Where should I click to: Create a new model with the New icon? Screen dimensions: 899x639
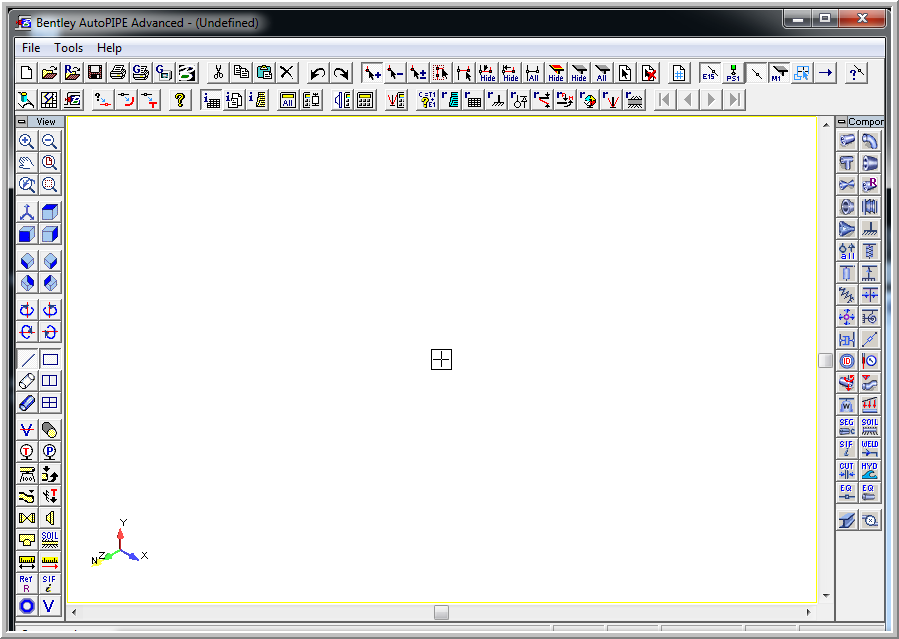point(26,73)
